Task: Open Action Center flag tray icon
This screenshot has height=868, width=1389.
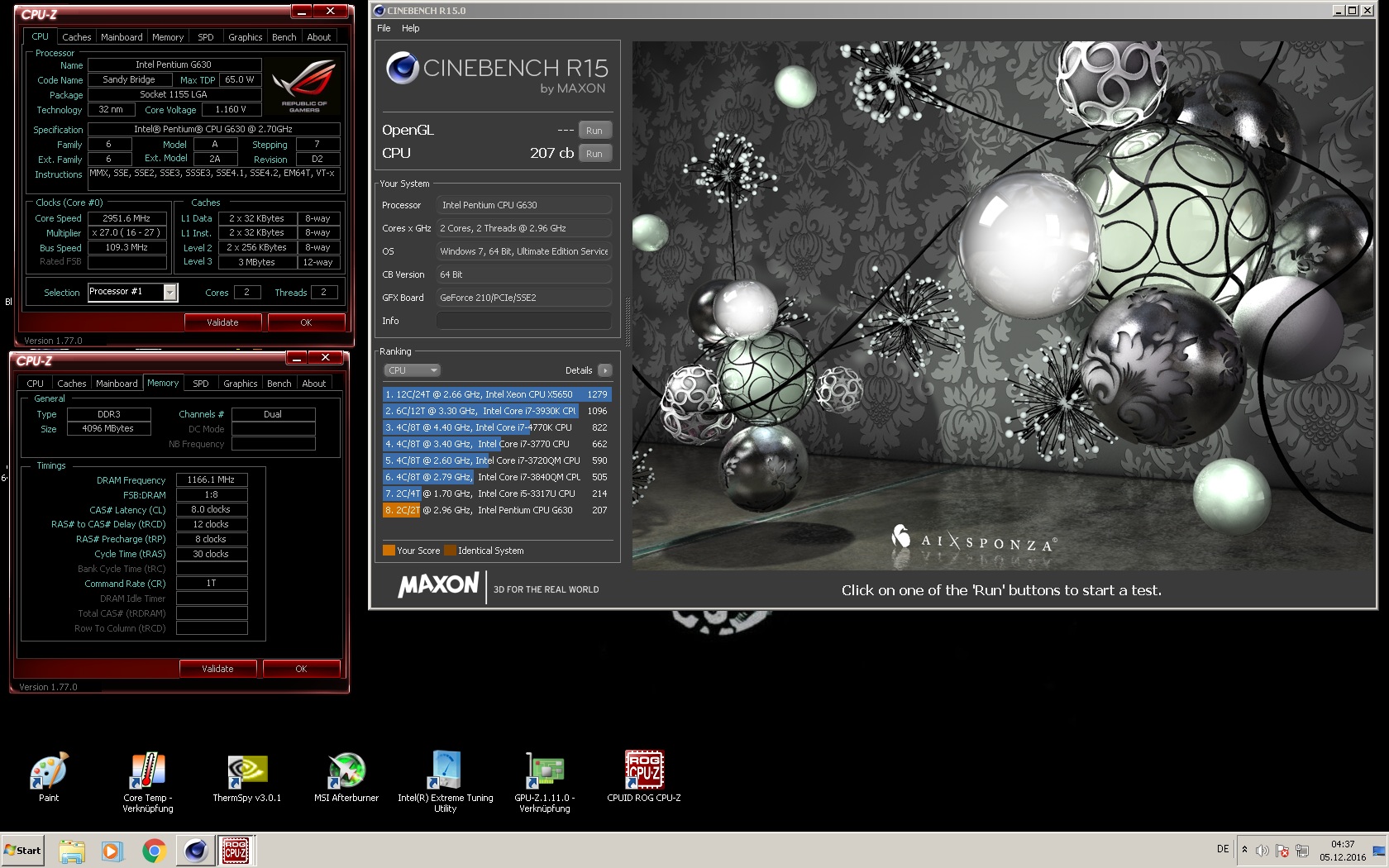Action: [1282, 851]
